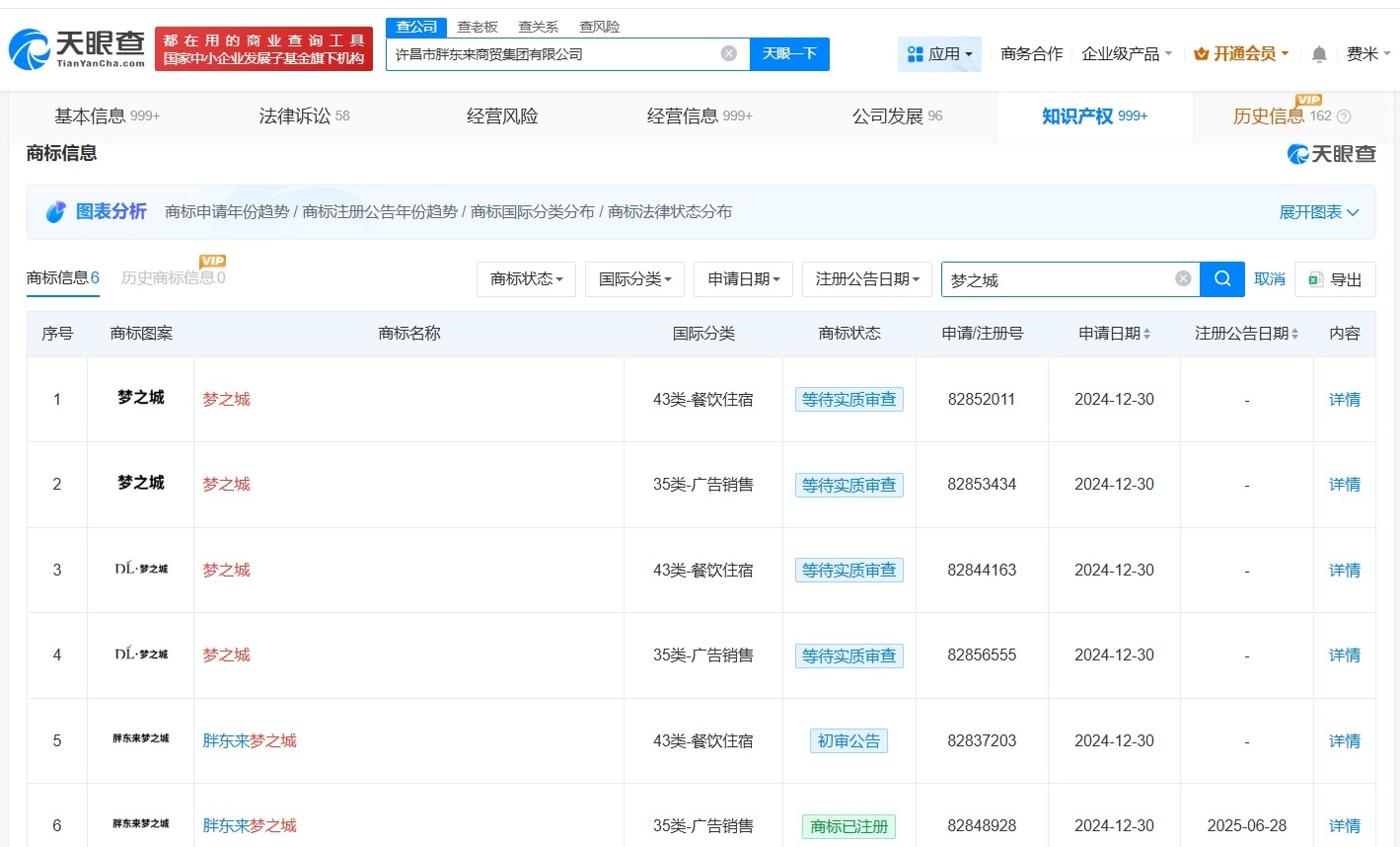Open the 商标状态 filter dropdown

pyautogui.click(x=526, y=279)
